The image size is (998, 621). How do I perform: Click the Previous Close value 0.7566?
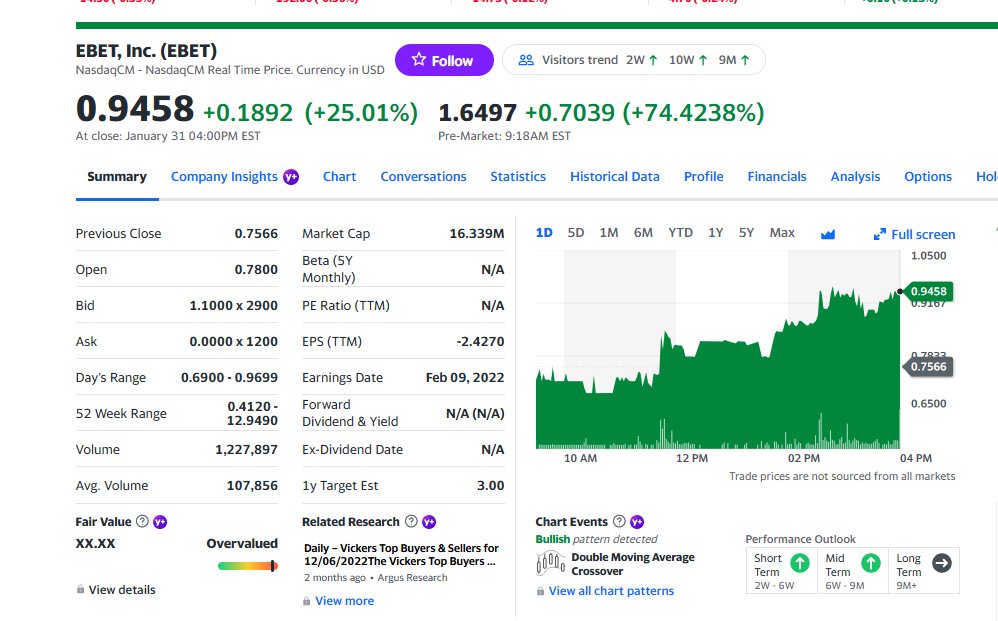point(256,234)
